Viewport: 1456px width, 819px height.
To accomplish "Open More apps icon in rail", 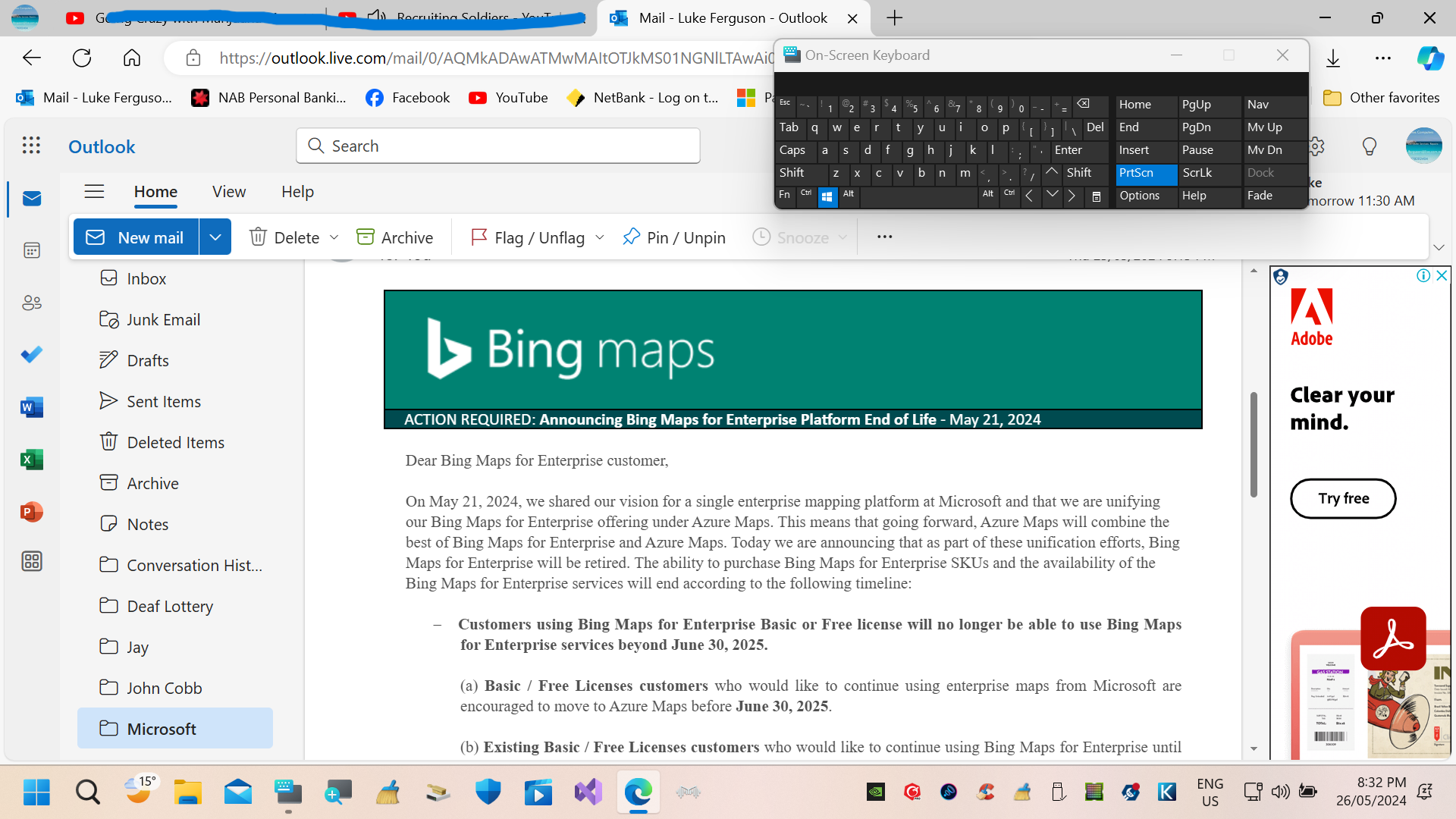I will [x=32, y=561].
